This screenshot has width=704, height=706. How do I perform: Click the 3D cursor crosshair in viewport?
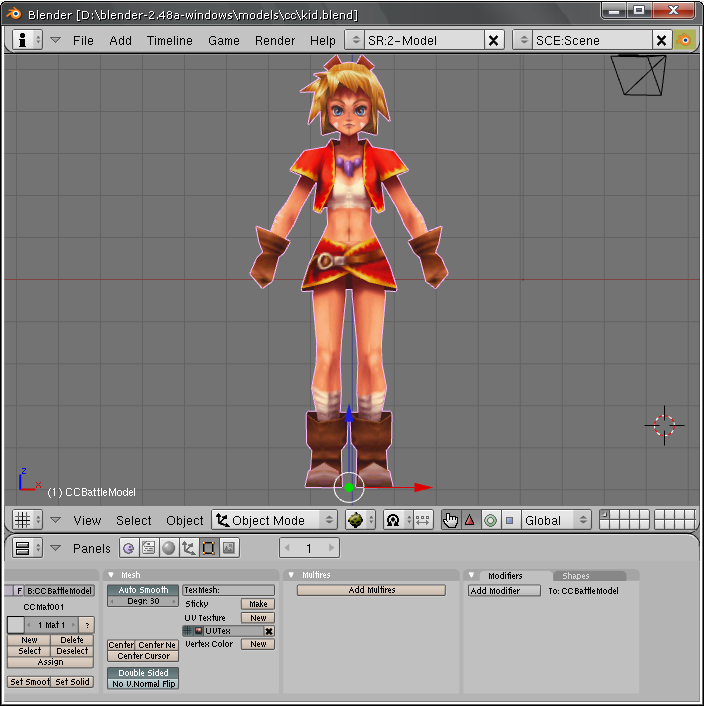point(664,425)
